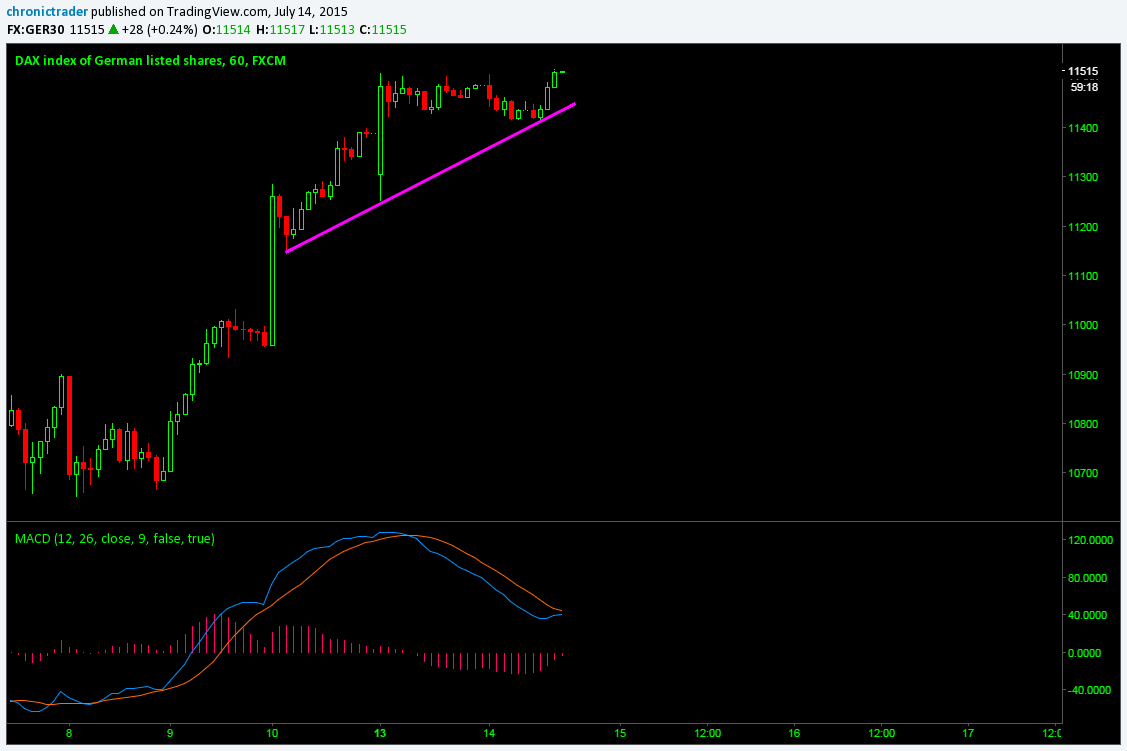Click the 11000 price axis label

[x=1082, y=325]
